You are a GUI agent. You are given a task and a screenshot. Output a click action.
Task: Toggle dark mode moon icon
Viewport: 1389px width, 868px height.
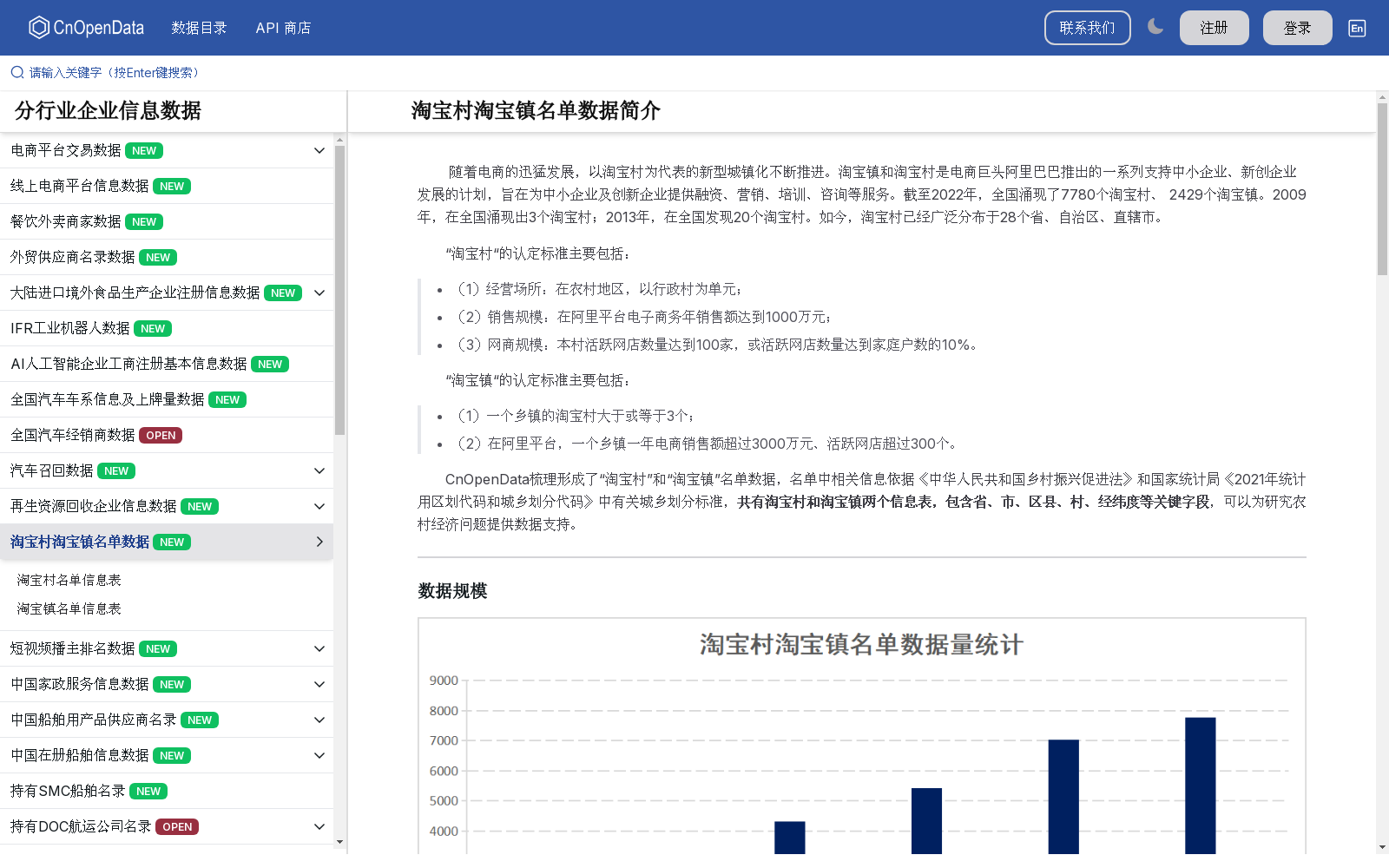[1155, 27]
